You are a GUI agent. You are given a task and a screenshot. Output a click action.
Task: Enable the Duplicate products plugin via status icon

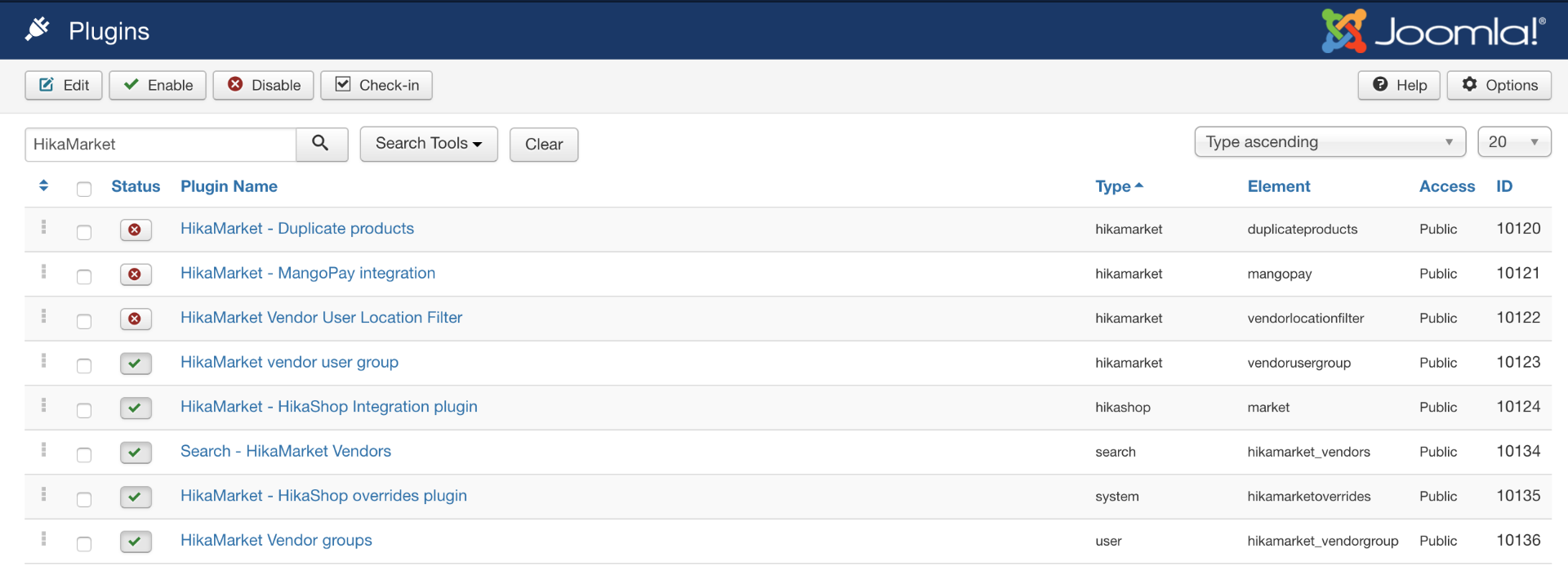click(x=136, y=230)
